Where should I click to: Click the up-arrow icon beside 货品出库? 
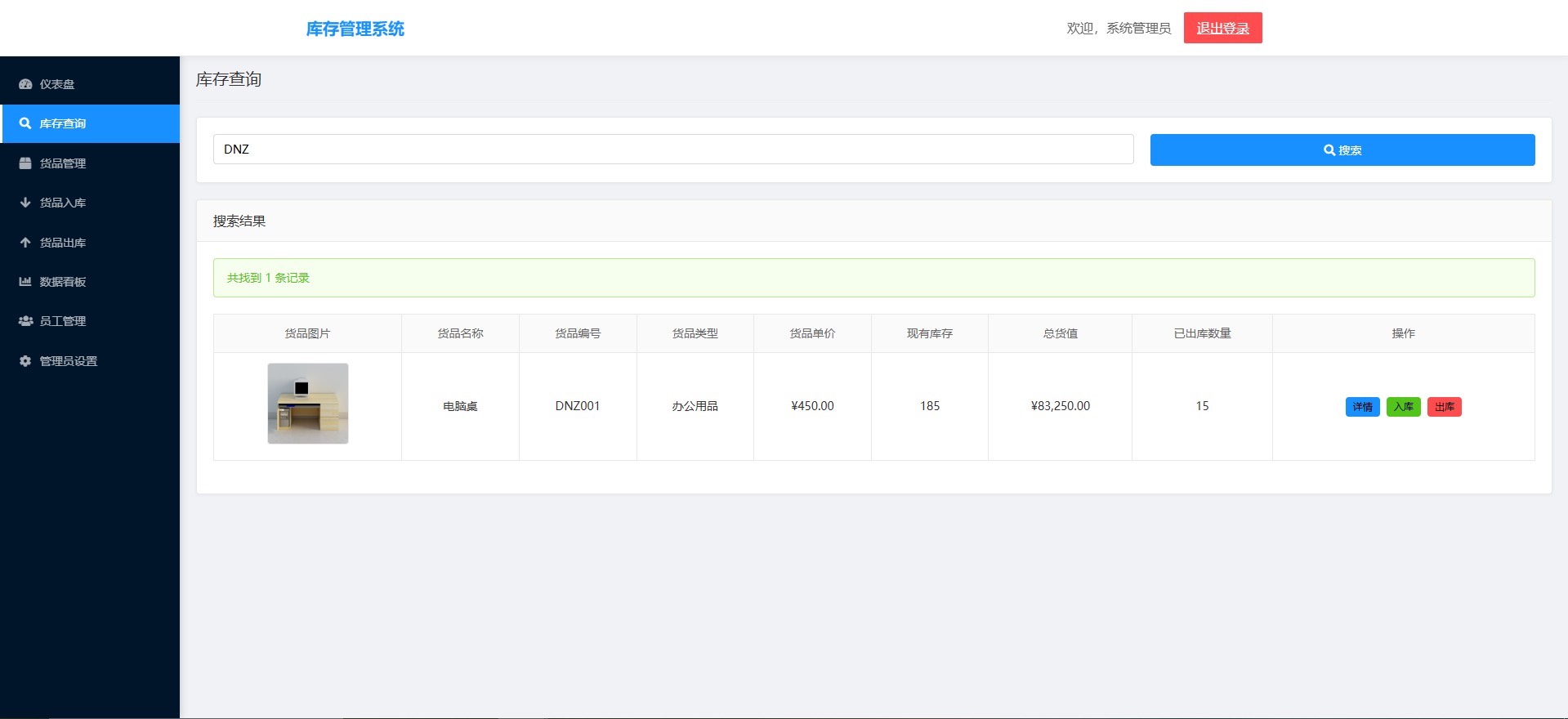[25, 243]
